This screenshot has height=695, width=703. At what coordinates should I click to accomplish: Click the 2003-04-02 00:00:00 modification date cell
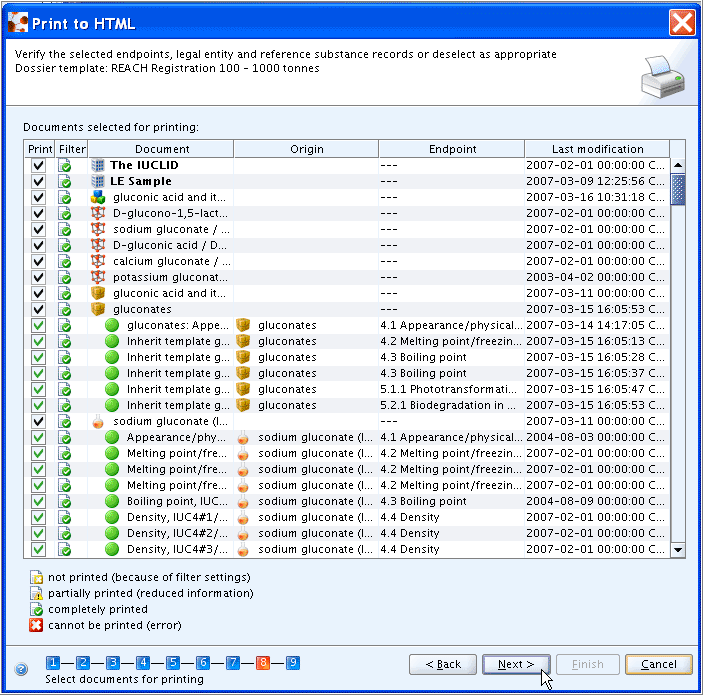pos(595,277)
